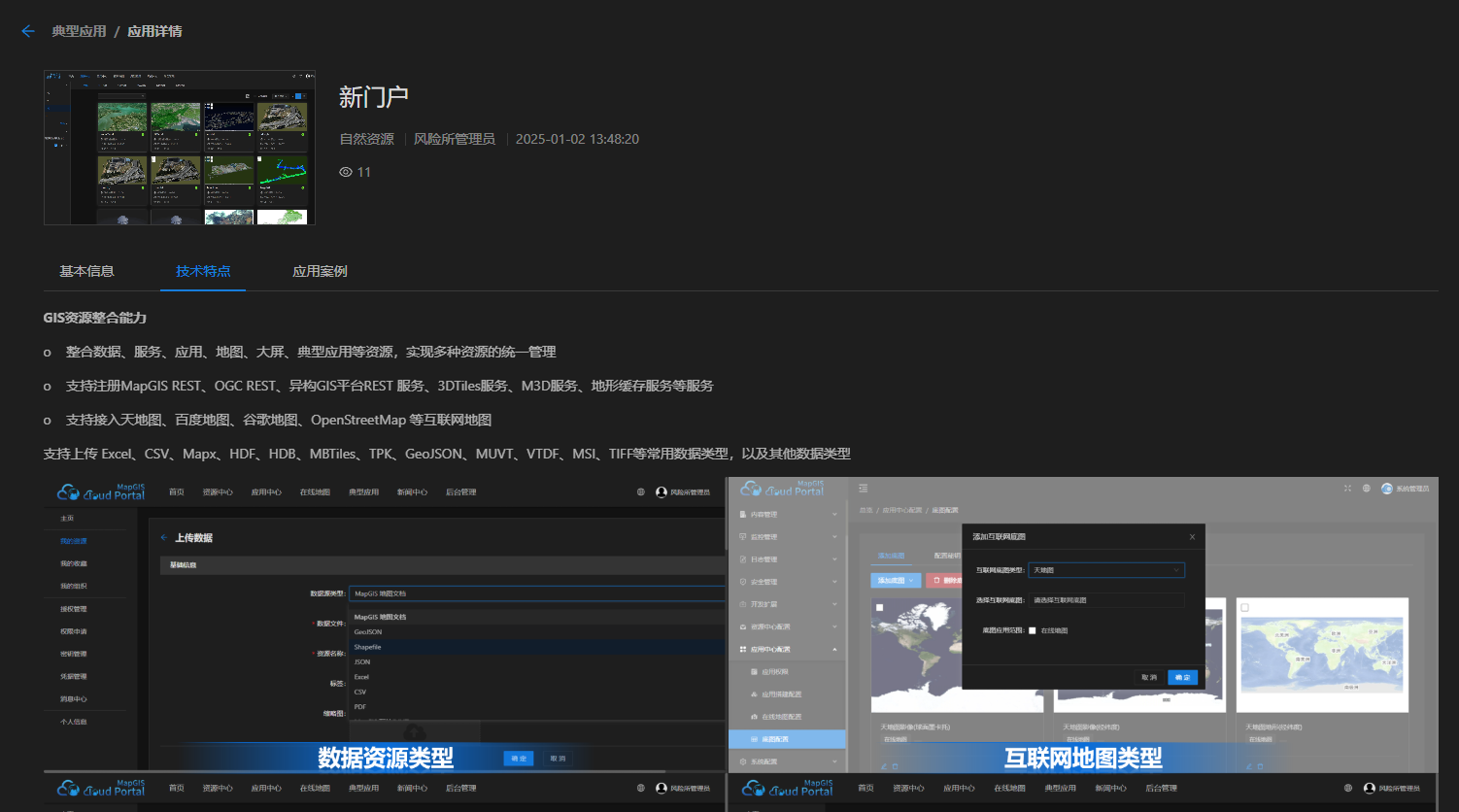Expand 系统配置 using its chevron
The height and width of the screenshot is (812, 1459).
click(x=834, y=761)
